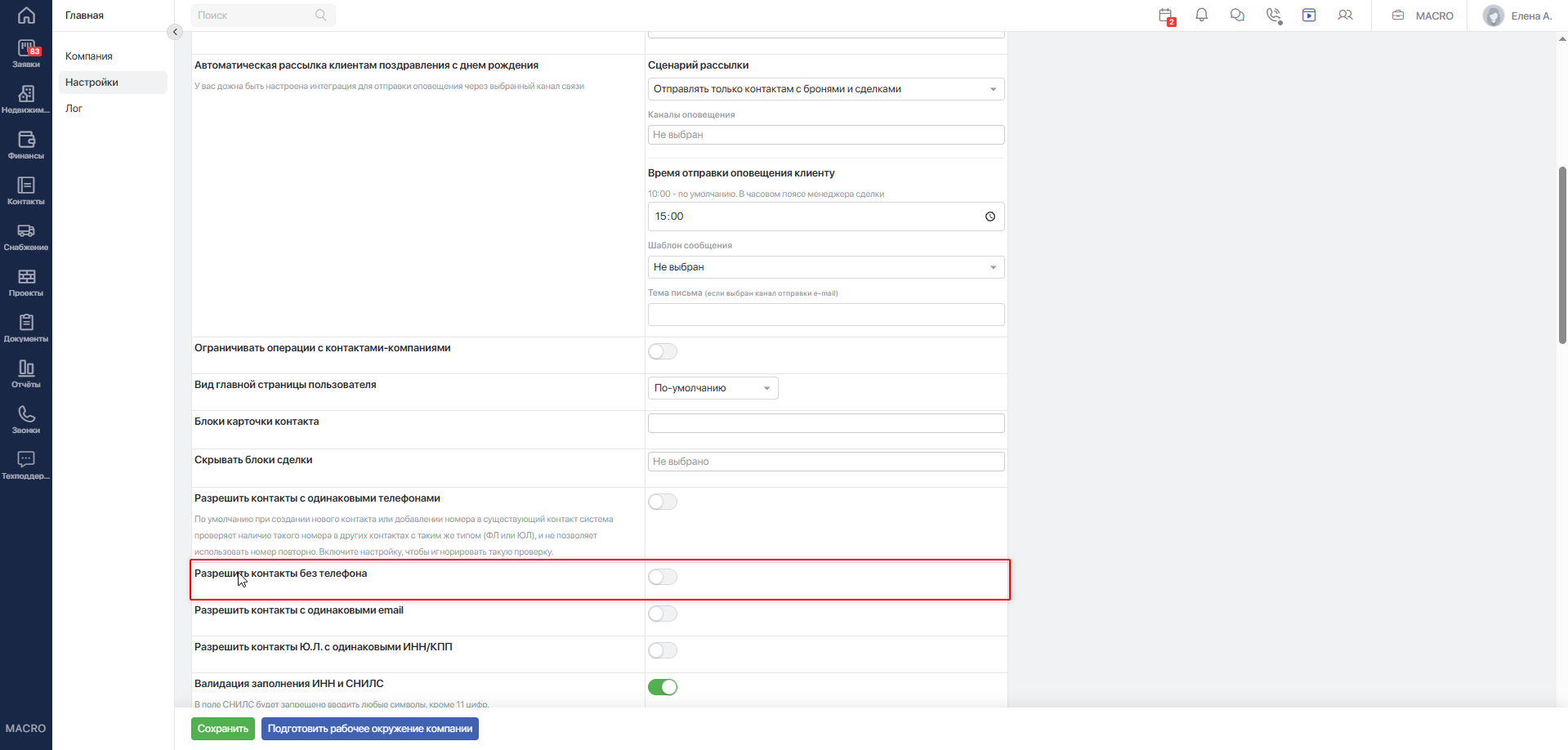The height and width of the screenshot is (750, 1568).
Task: Click the Поиск search field
Action: tap(262, 16)
